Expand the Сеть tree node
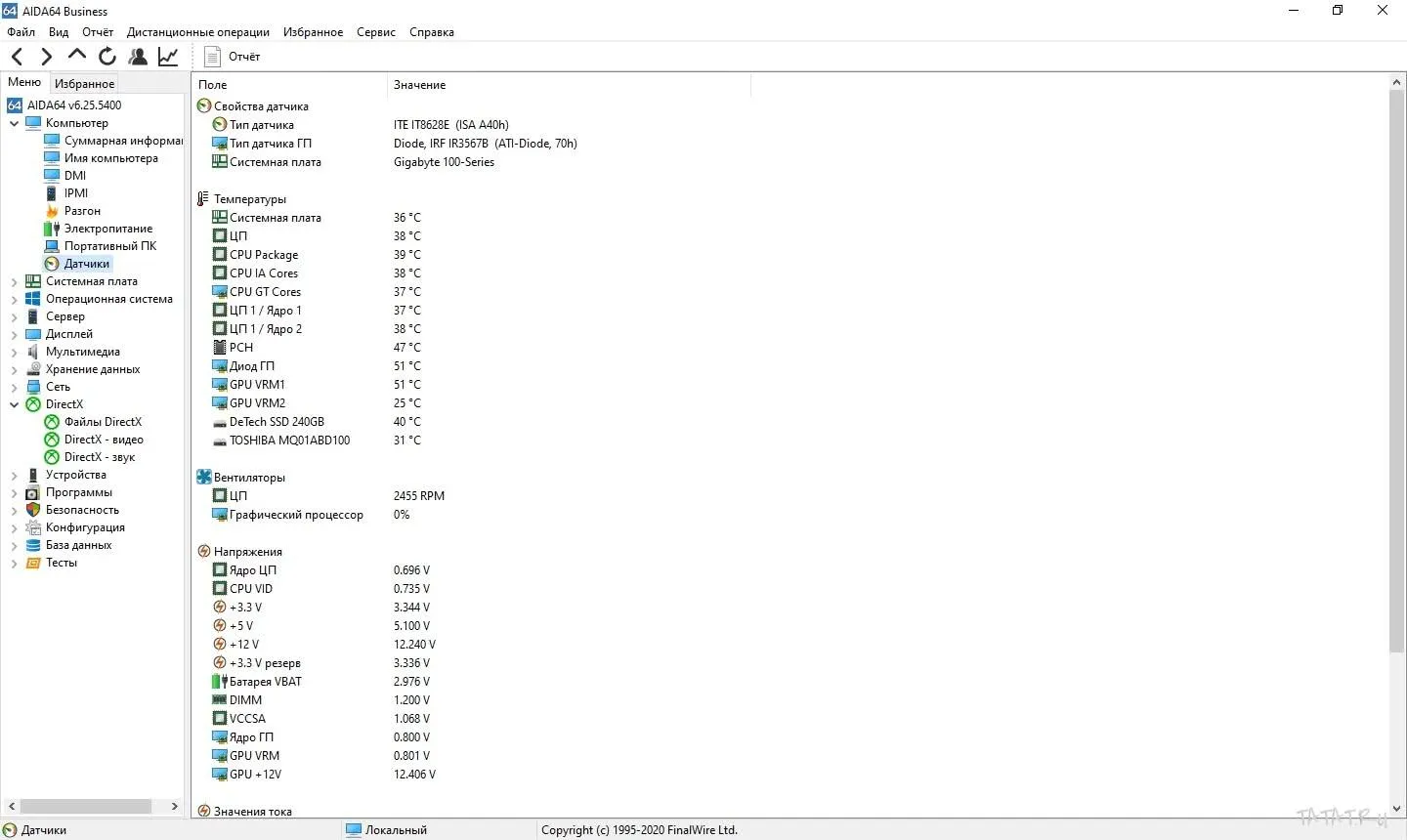Image resolution: width=1407 pixels, height=840 pixels. (14, 387)
